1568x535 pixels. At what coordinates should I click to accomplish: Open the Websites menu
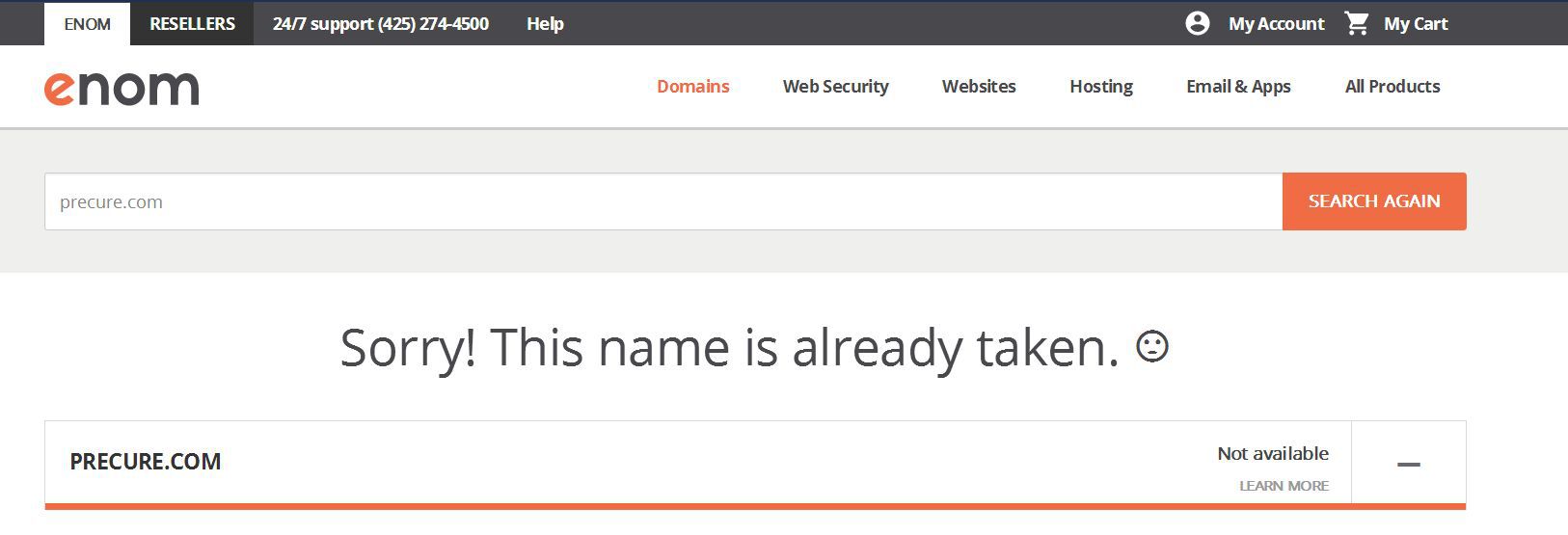979,86
